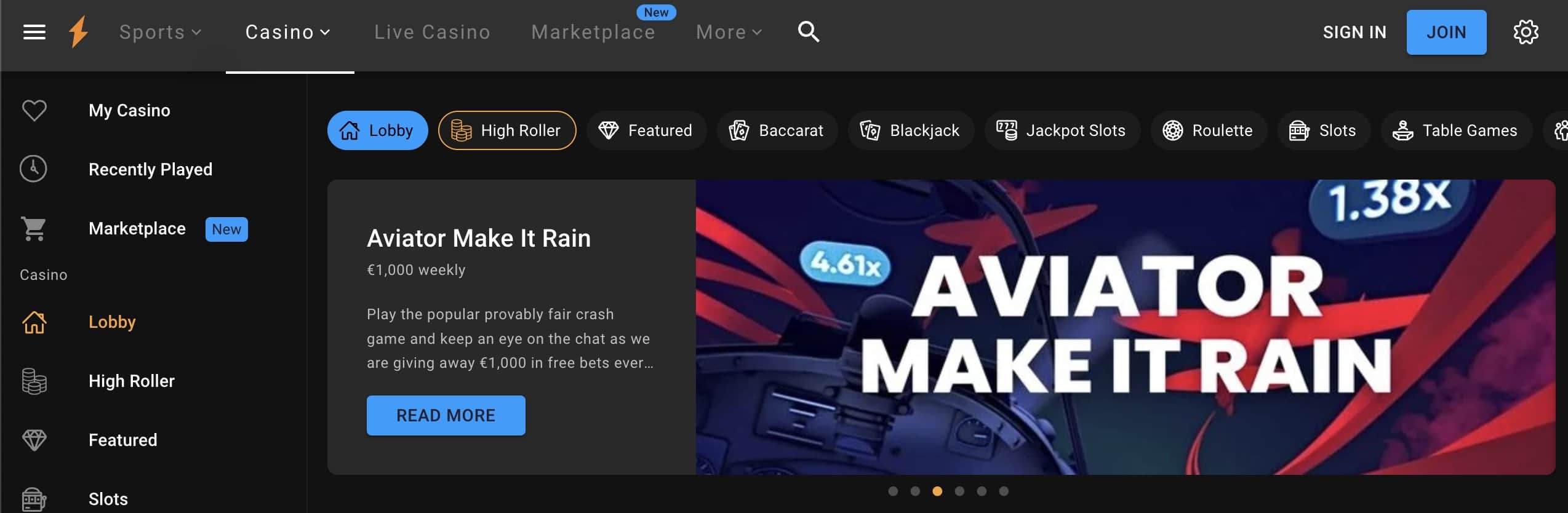Open search with the magnifier icon
Viewport: 1568px width, 513px height.
point(808,31)
